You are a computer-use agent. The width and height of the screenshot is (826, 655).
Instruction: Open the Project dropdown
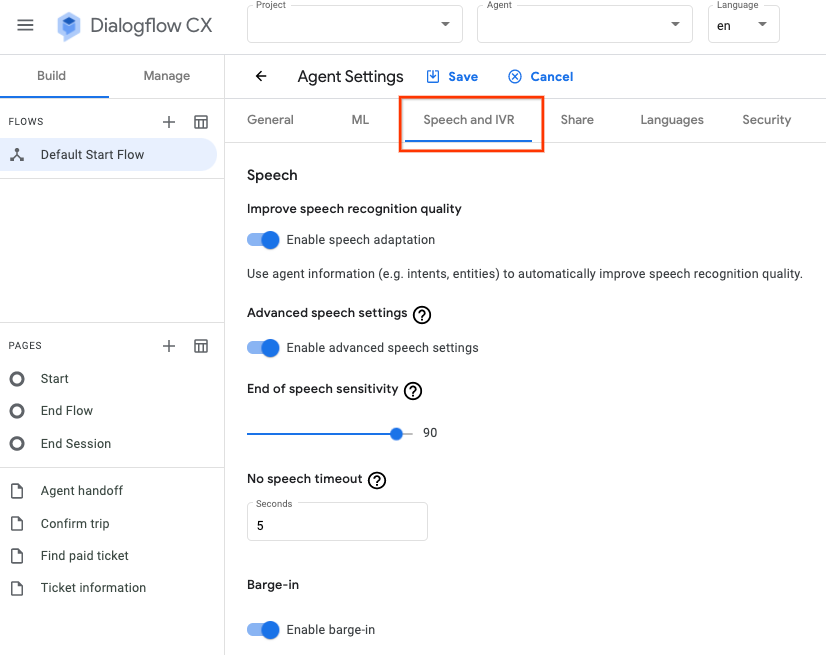click(x=355, y=24)
